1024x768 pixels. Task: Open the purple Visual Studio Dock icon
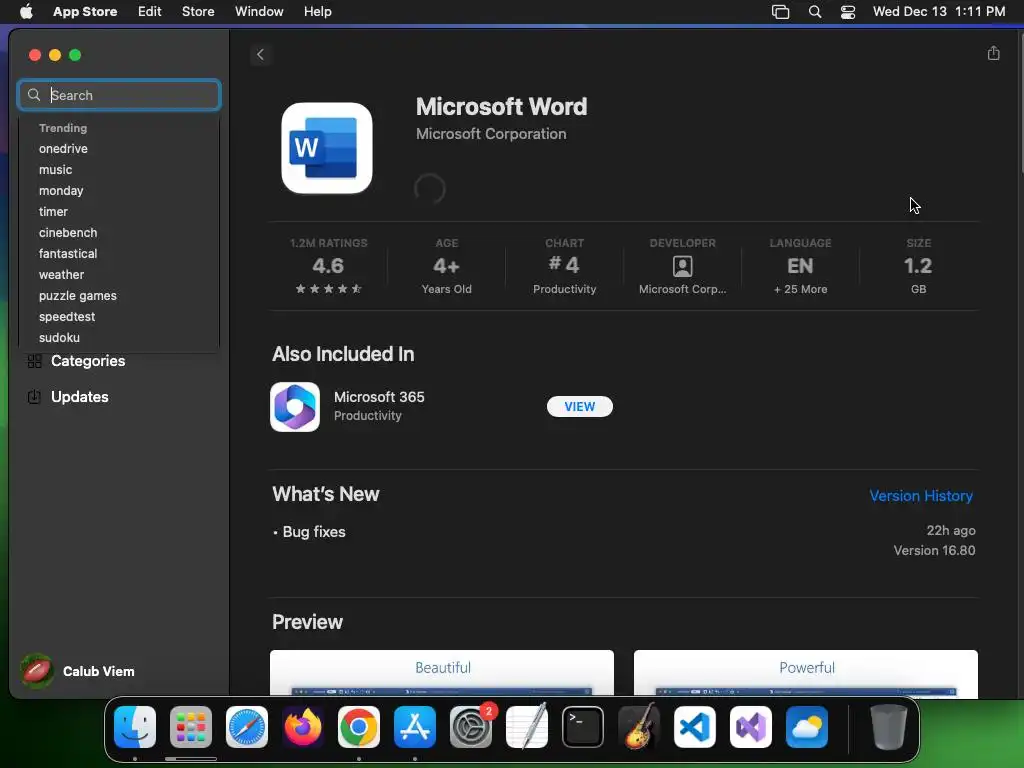point(751,727)
